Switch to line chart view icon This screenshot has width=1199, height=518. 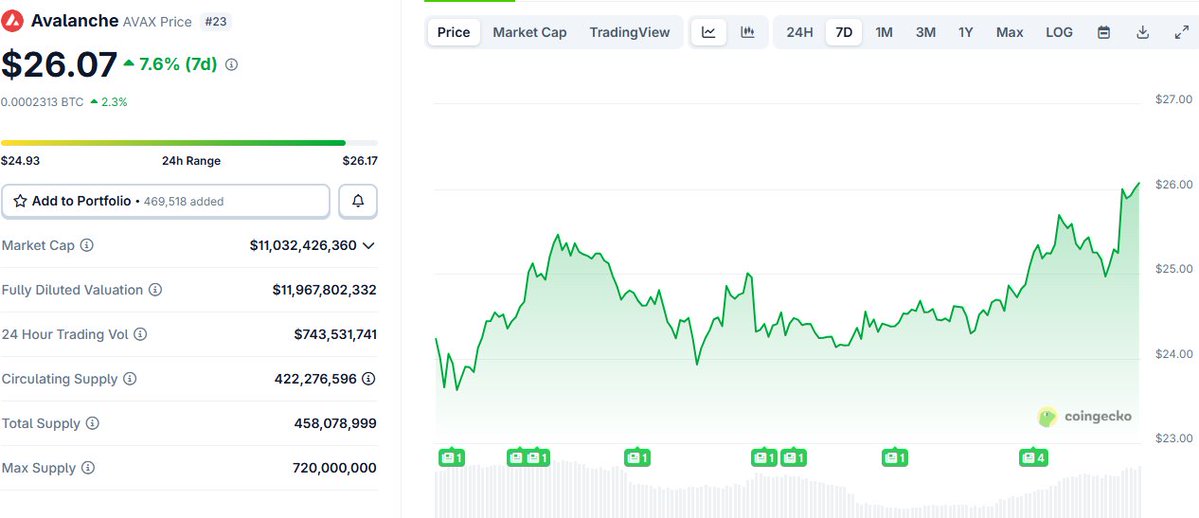709,32
